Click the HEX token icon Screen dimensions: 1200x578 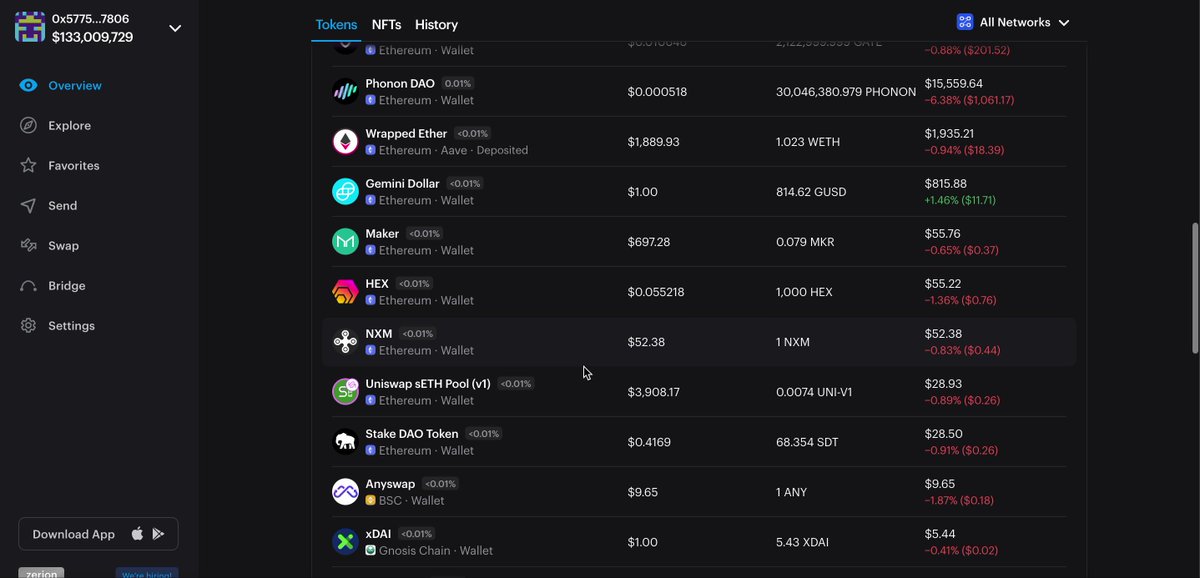tap(345, 292)
